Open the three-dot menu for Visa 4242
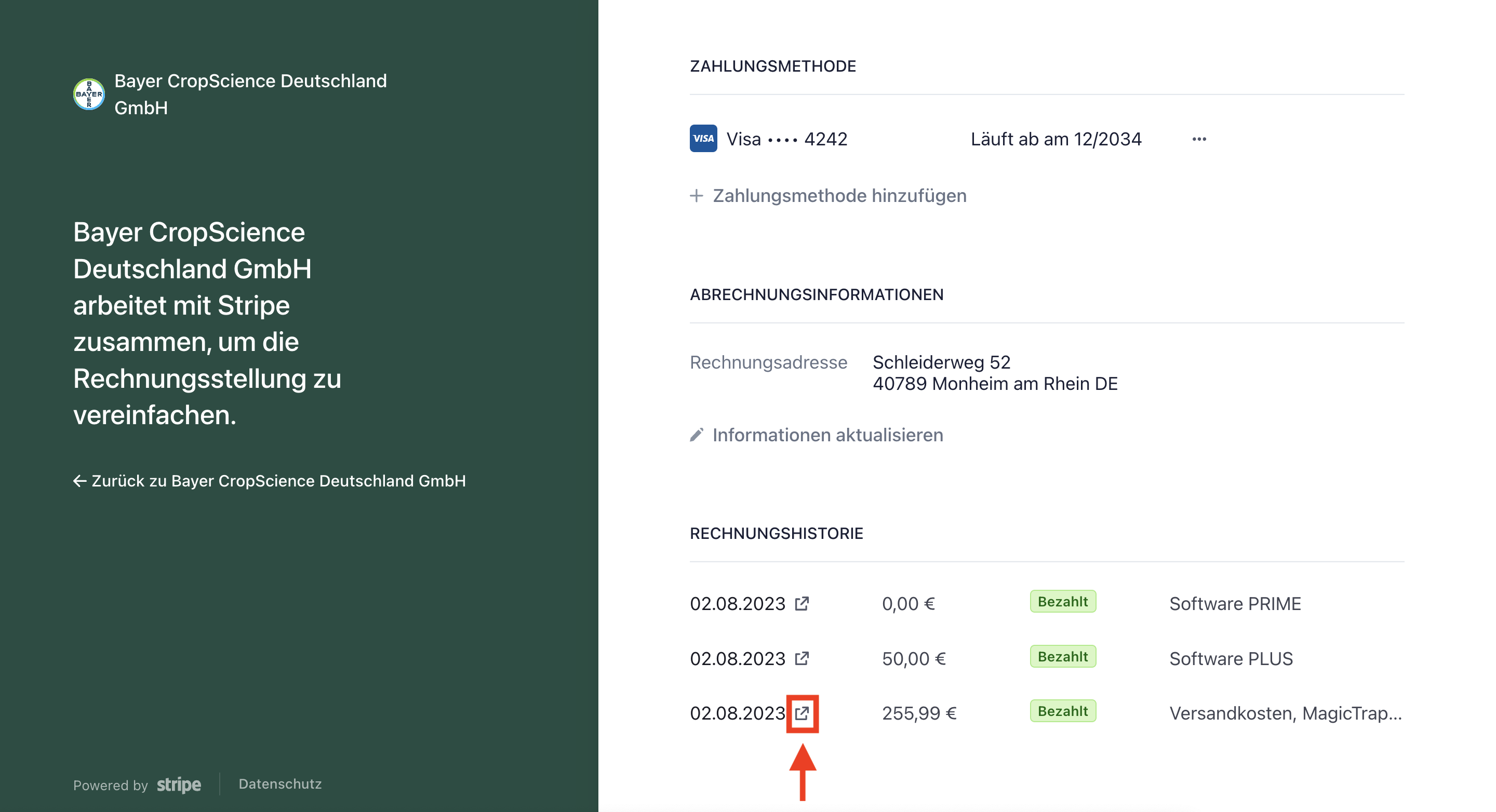This screenshot has height=812, width=1496. [1199, 139]
